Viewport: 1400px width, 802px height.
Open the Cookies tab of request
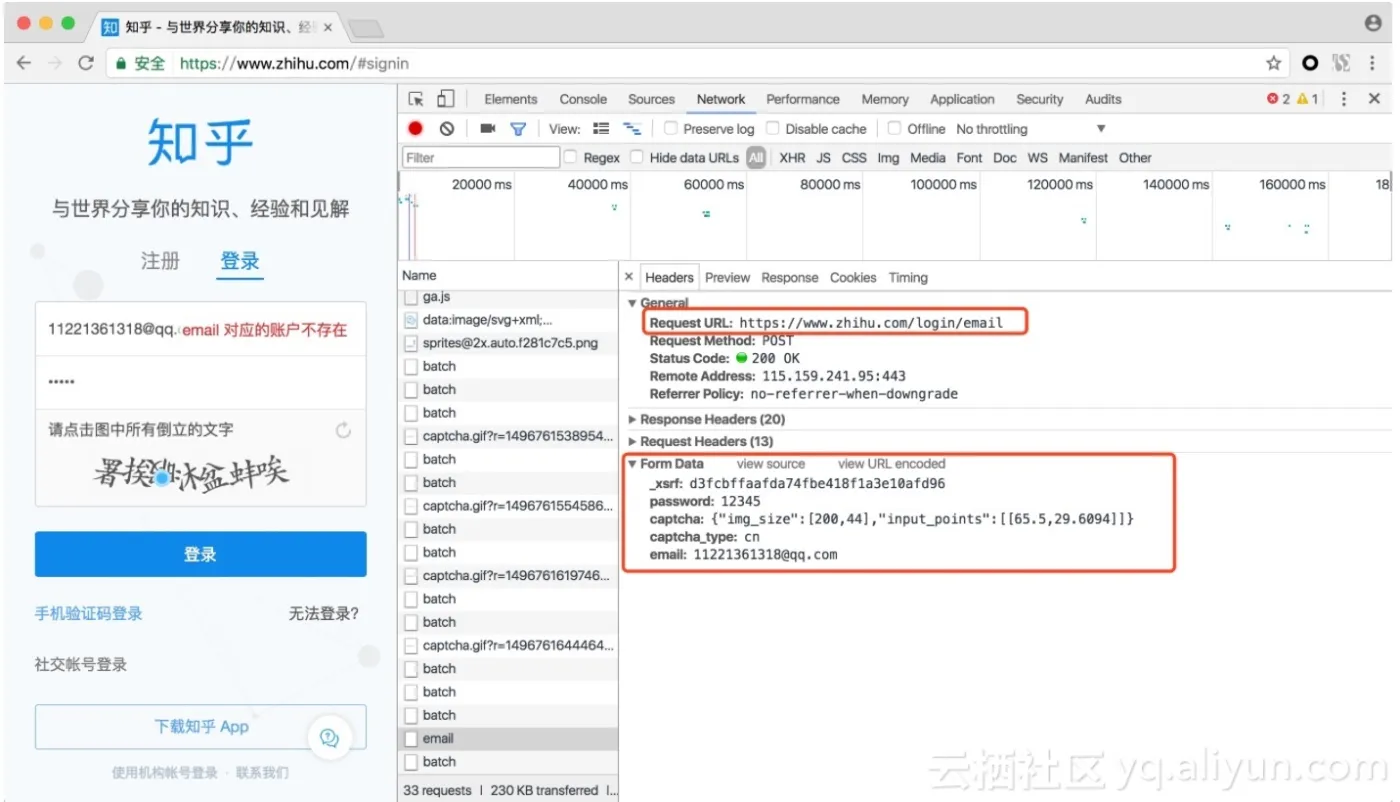pos(853,277)
